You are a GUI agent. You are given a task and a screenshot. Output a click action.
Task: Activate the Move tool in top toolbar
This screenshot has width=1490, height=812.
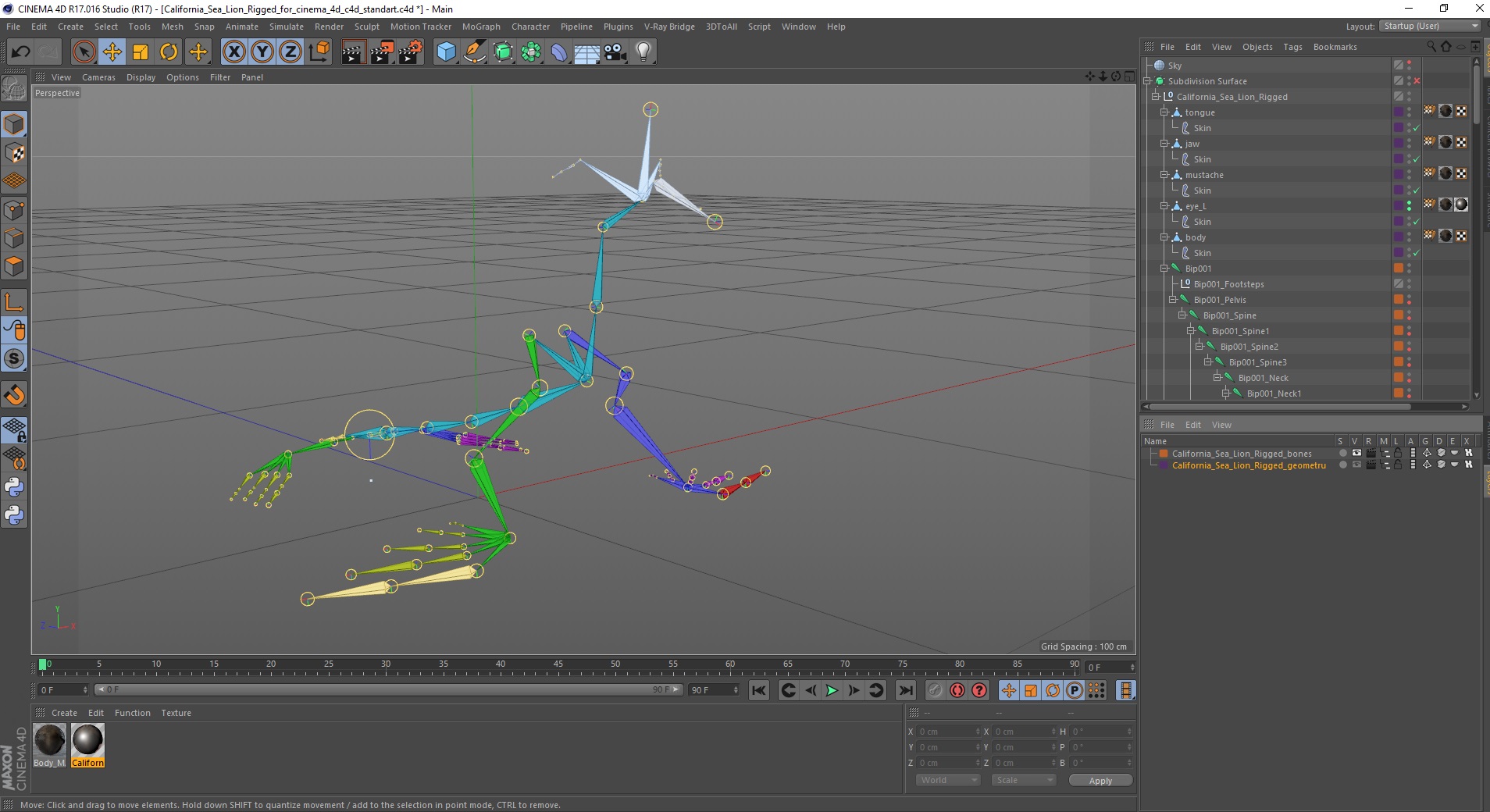click(112, 52)
